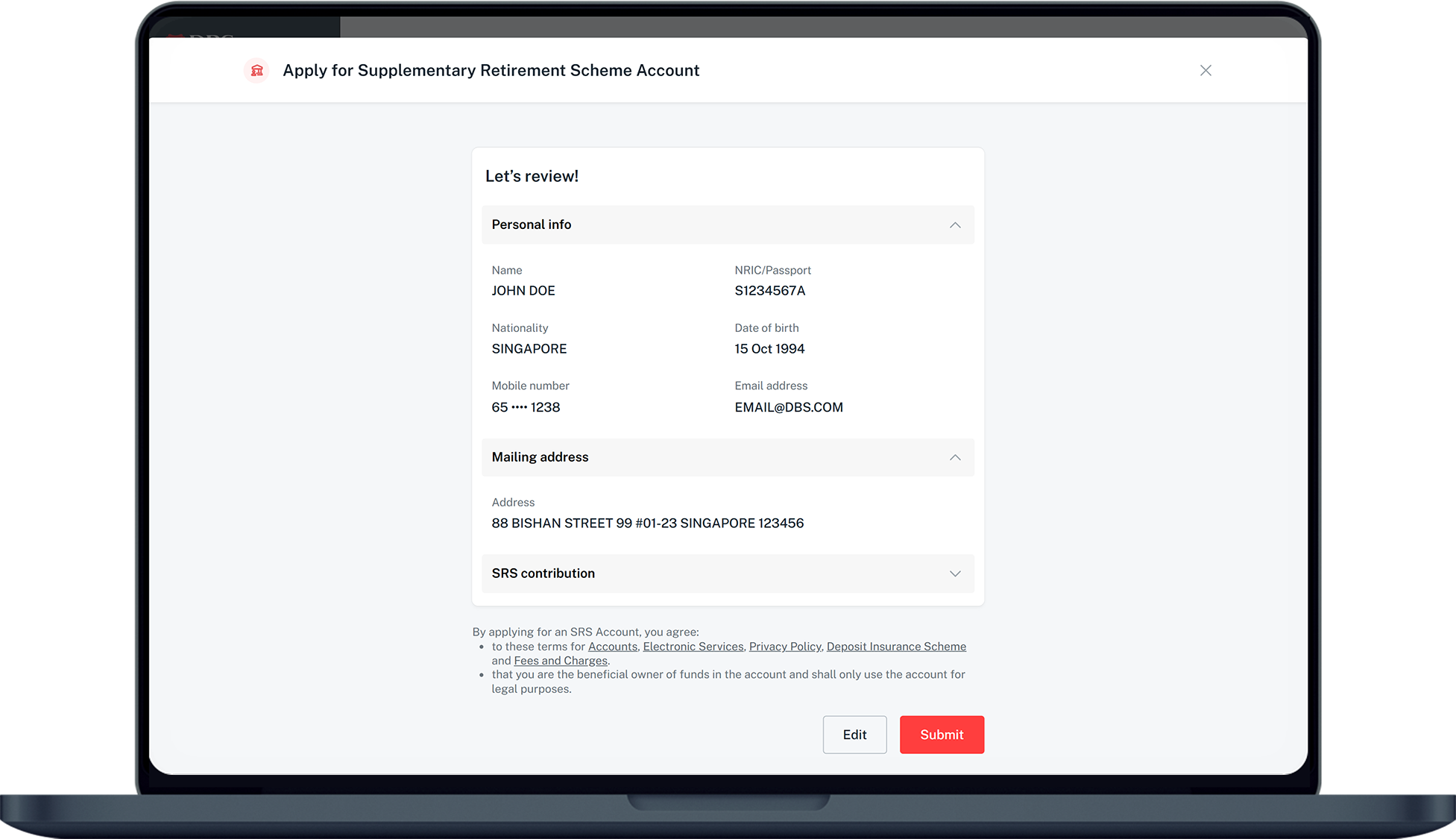Open the Electronic Services terms link
Viewport: 1456px width, 839px height.
point(693,647)
